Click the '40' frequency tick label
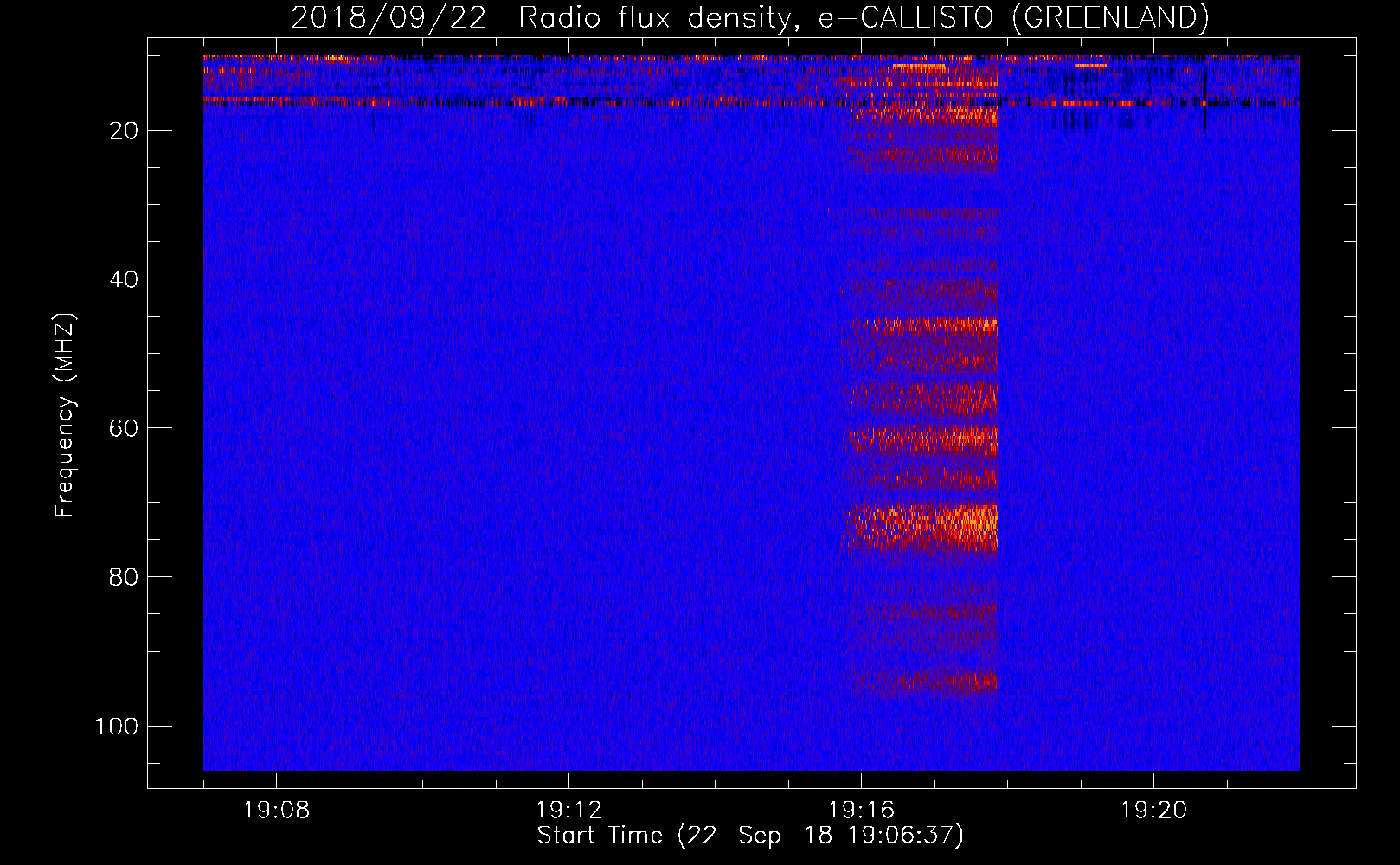This screenshot has height=865, width=1400. click(125, 279)
